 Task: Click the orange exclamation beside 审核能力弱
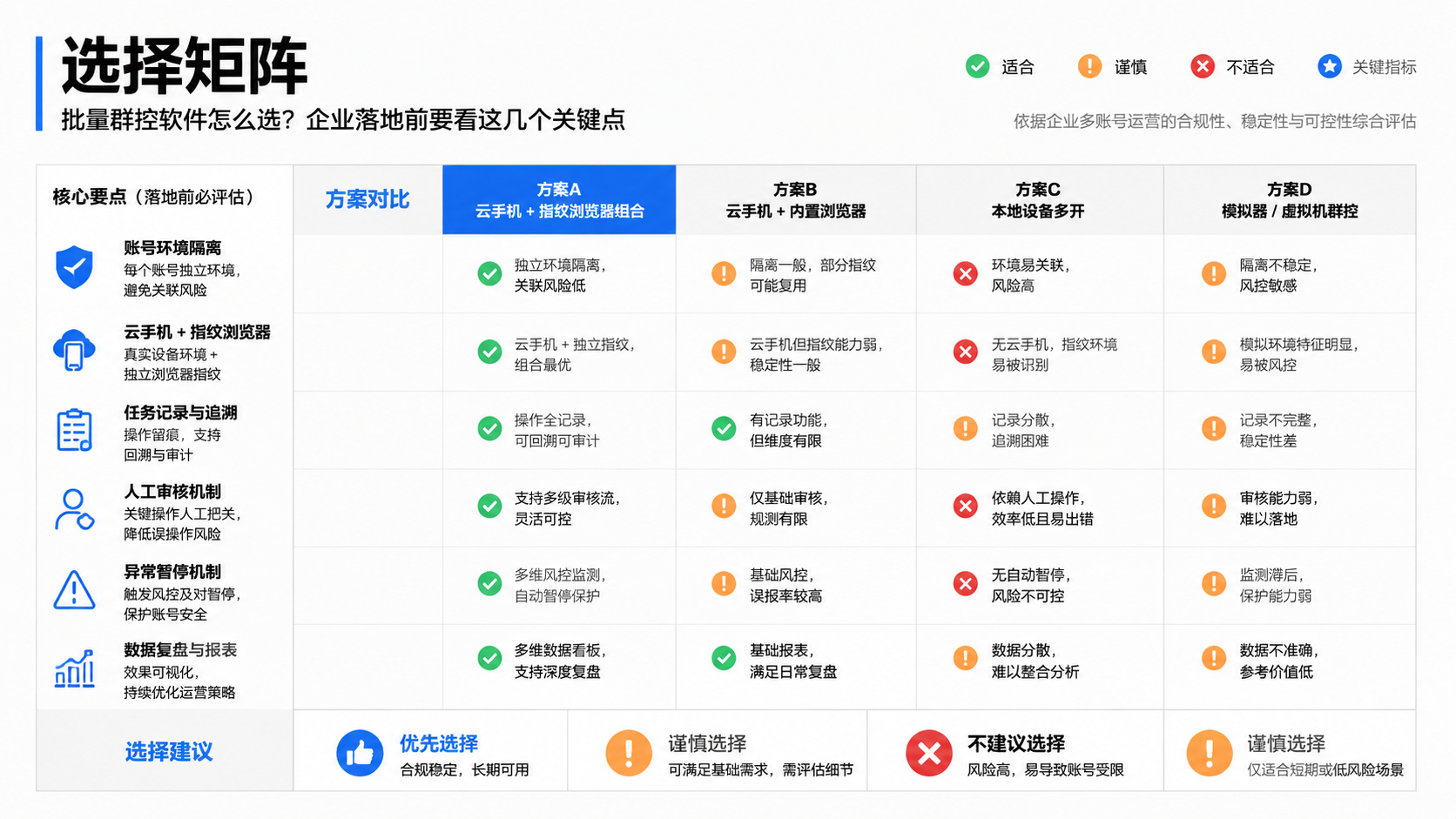[x=1214, y=506]
